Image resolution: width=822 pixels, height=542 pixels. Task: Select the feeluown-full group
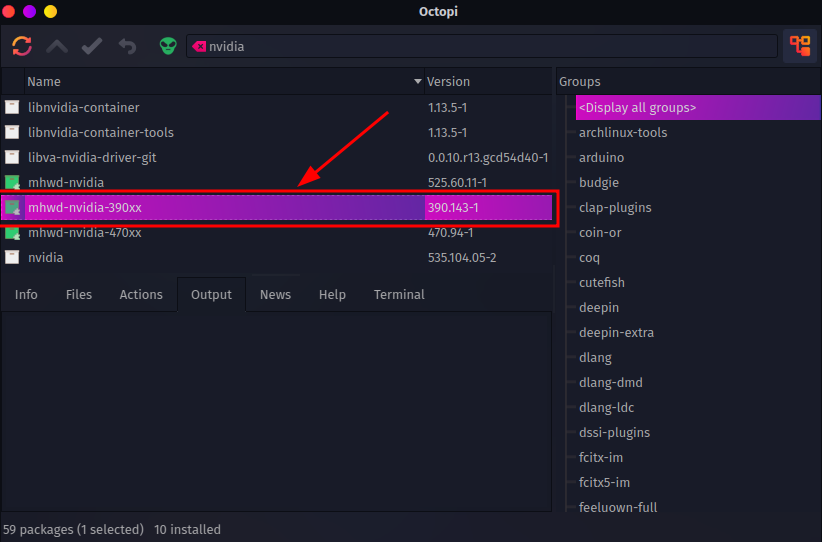618,507
